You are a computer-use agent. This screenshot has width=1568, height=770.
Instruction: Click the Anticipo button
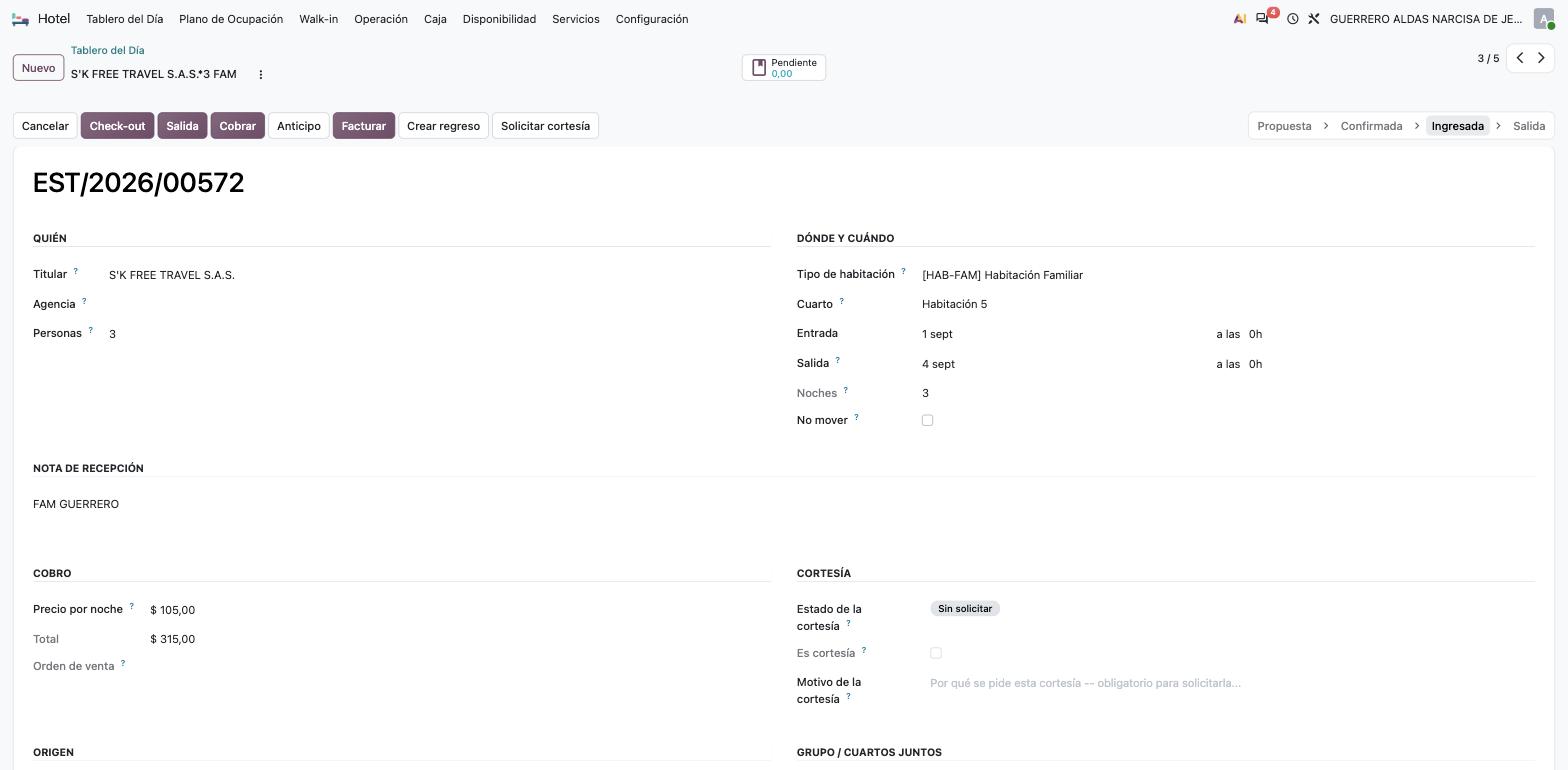pos(299,126)
